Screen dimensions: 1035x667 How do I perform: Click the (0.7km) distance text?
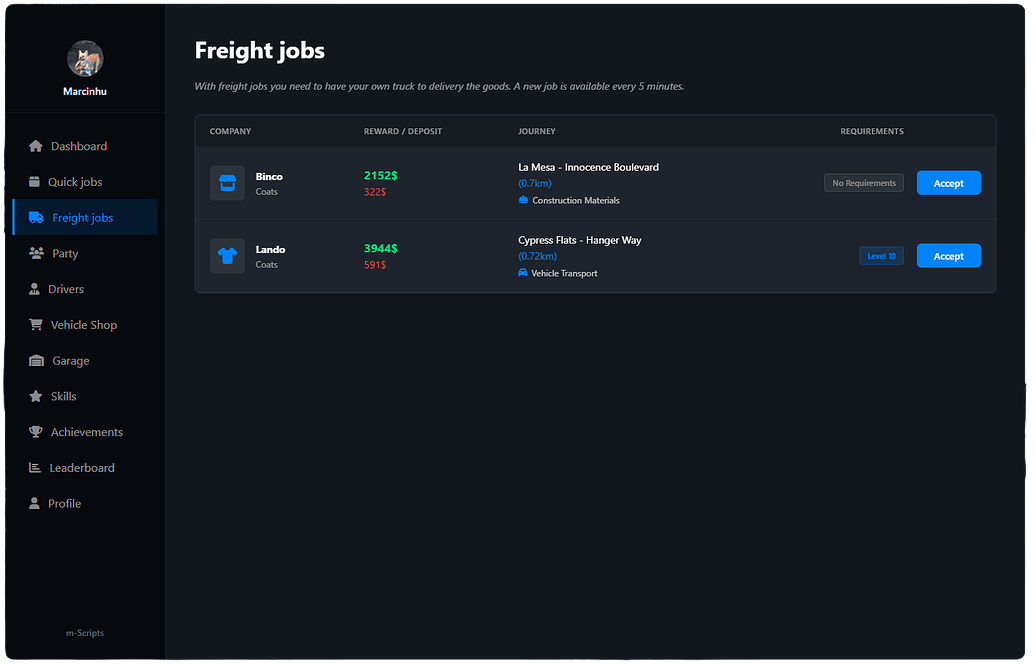pyautogui.click(x=535, y=183)
